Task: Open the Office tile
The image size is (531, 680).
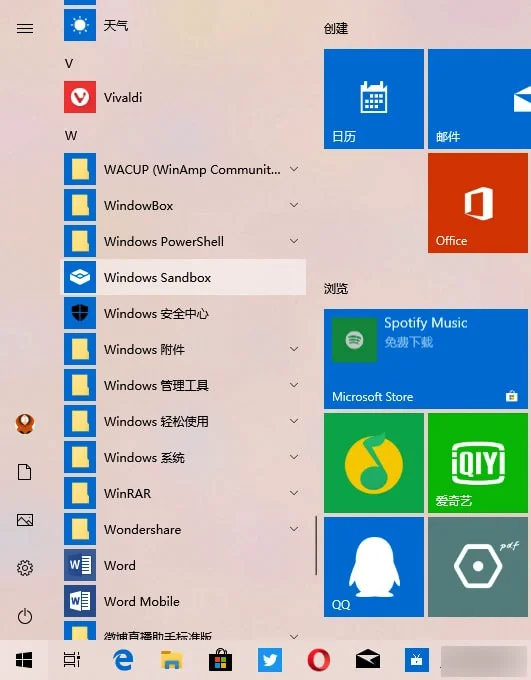Action: (x=478, y=203)
